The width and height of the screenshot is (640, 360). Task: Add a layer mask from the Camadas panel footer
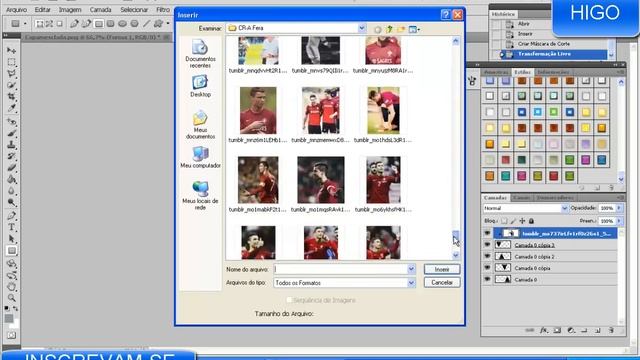[x=557, y=330]
